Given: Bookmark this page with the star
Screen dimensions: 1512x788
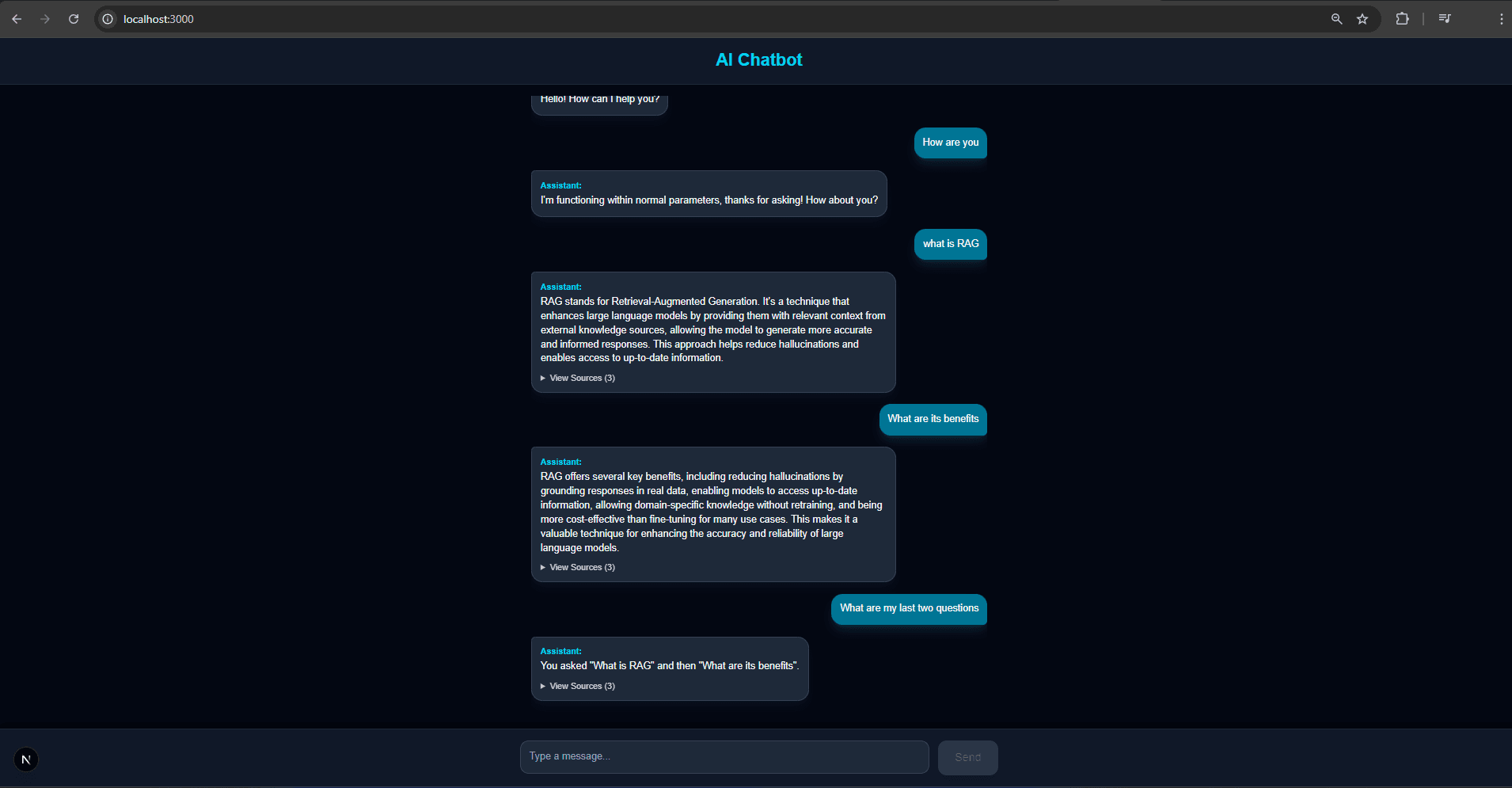Looking at the screenshot, I should click(x=1362, y=19).
